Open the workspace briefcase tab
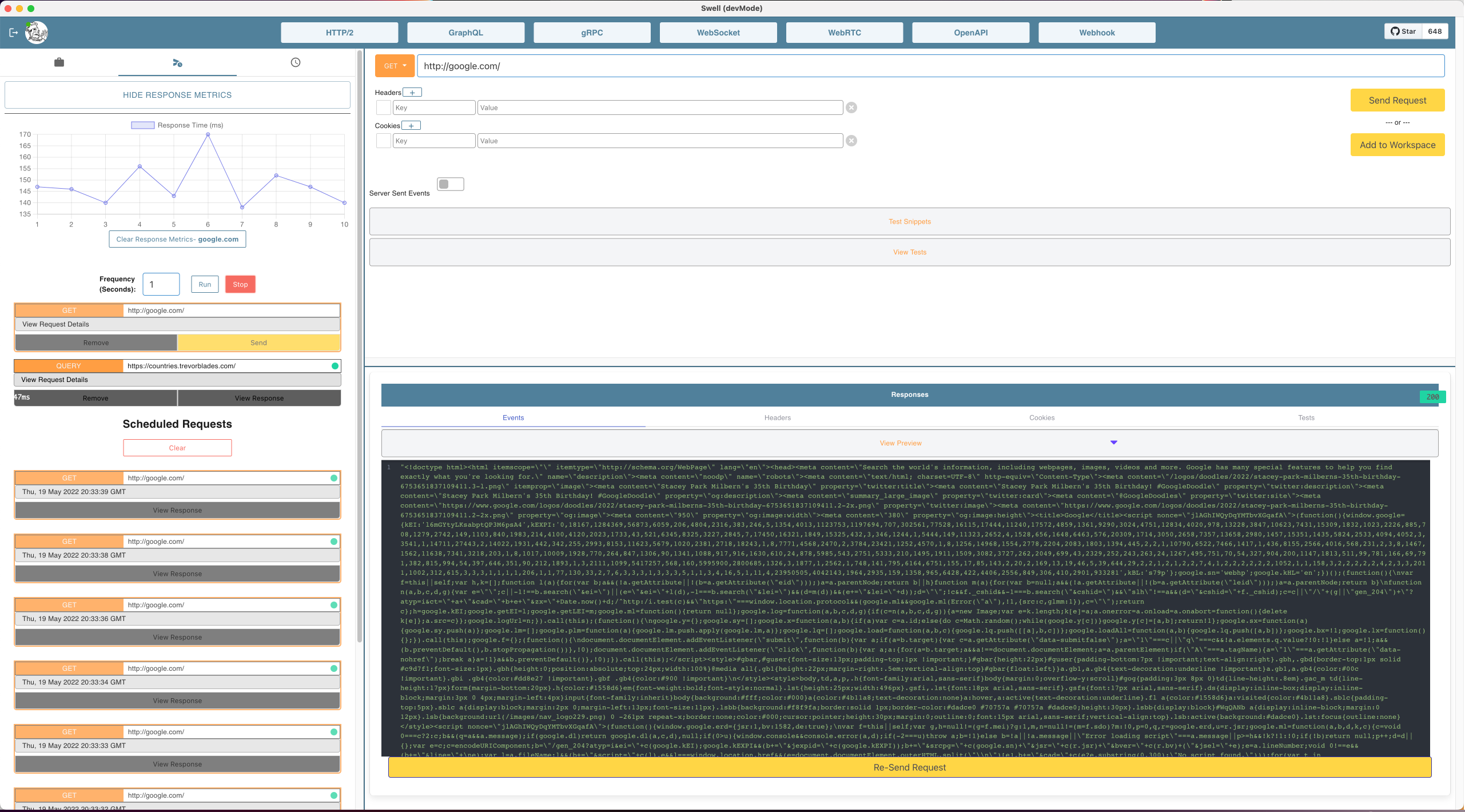 pyautogui.click(x=59, y=62)
